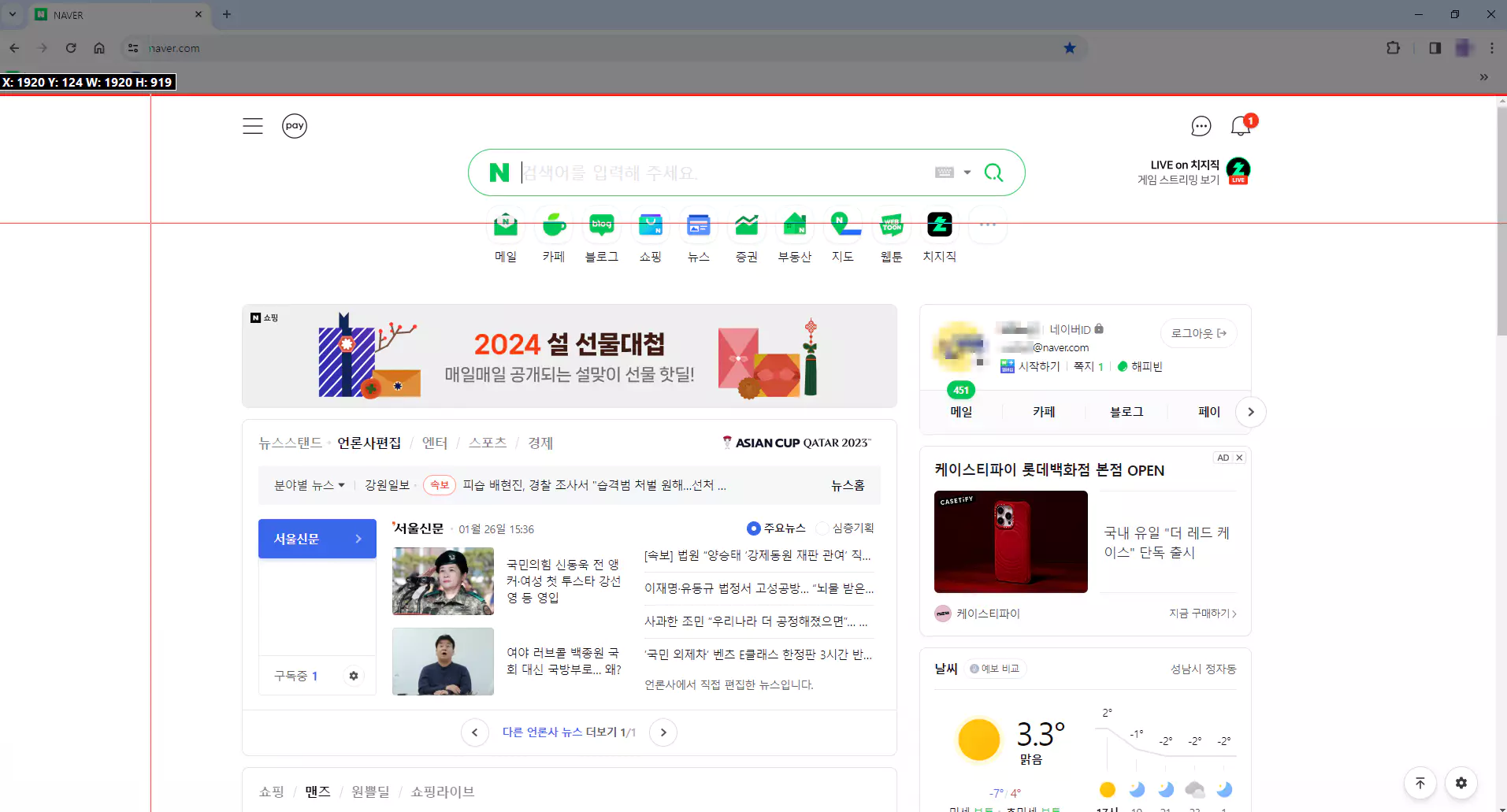Viewport: 1507px width, 812px height.
Task: Expand the 분야별 뉴스 dropdown
Action: click(310, 485)
